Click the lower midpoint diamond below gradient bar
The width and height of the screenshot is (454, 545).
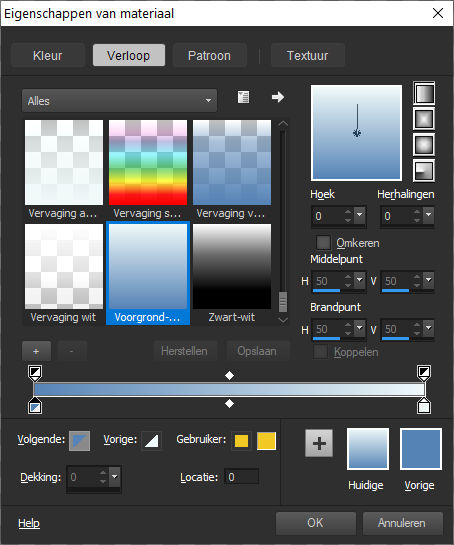[229, 404]
